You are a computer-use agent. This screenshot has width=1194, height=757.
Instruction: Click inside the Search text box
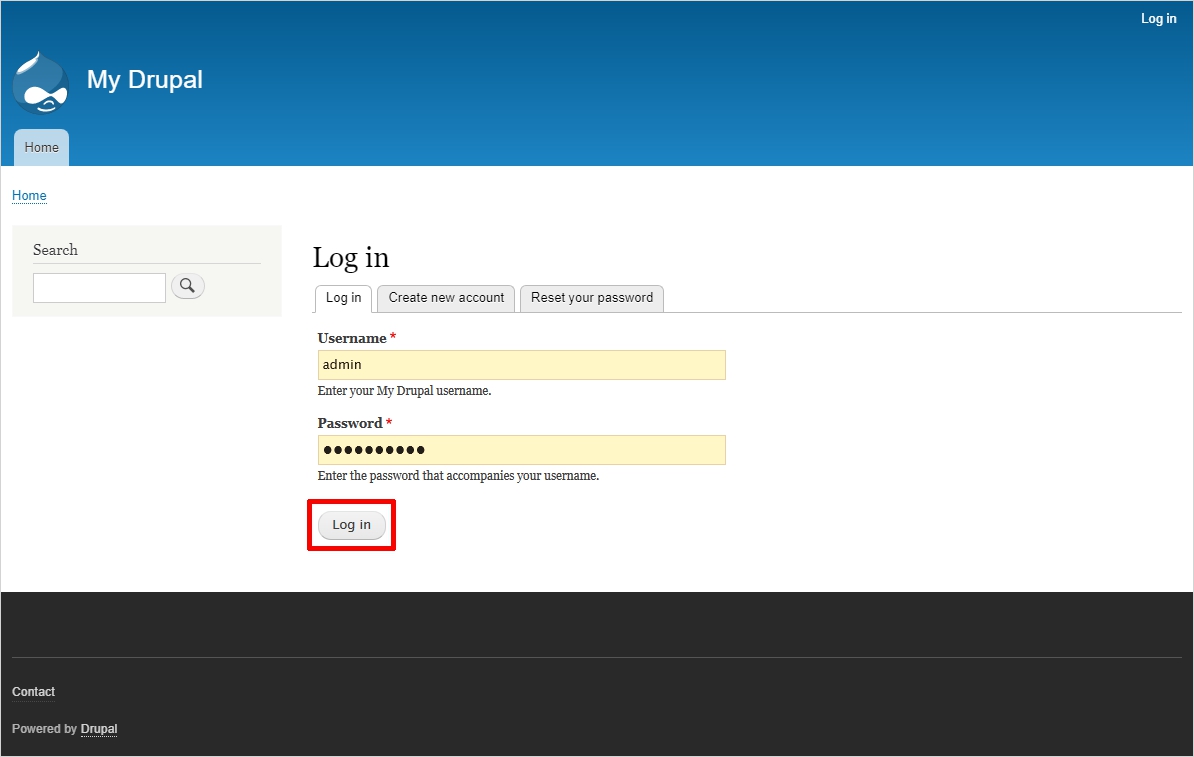click(x=99, y=288)
